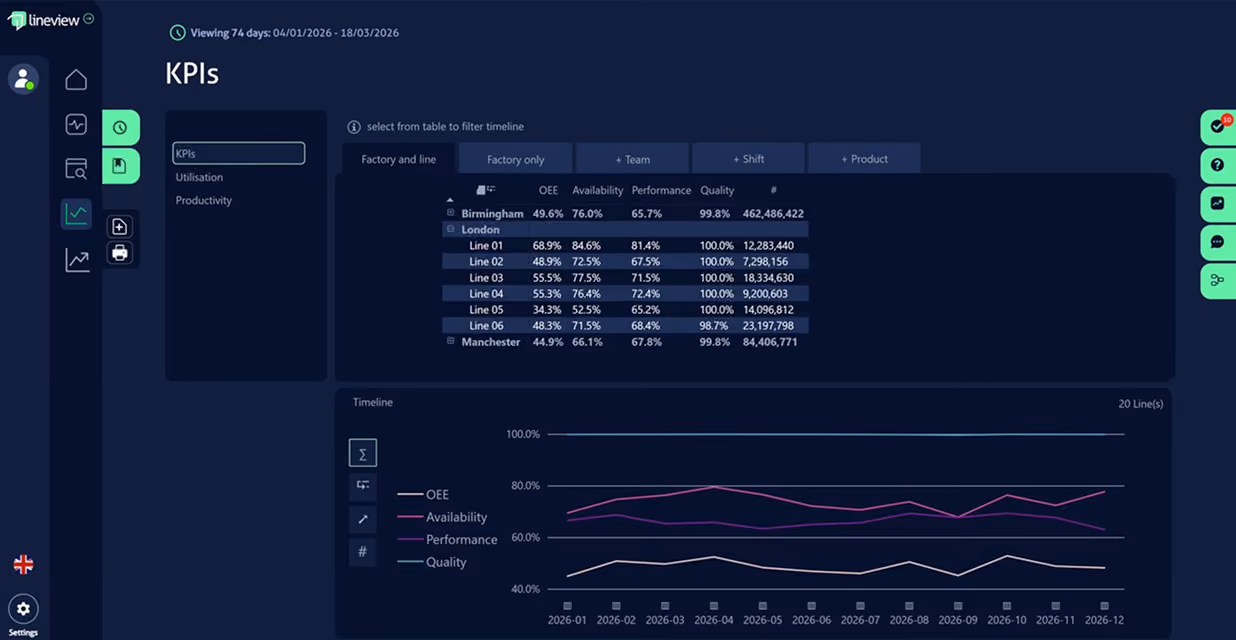This screenshot has width=1236, height=640.
Task: Switch to the Factory and line tab
Action: coord(399,159)
